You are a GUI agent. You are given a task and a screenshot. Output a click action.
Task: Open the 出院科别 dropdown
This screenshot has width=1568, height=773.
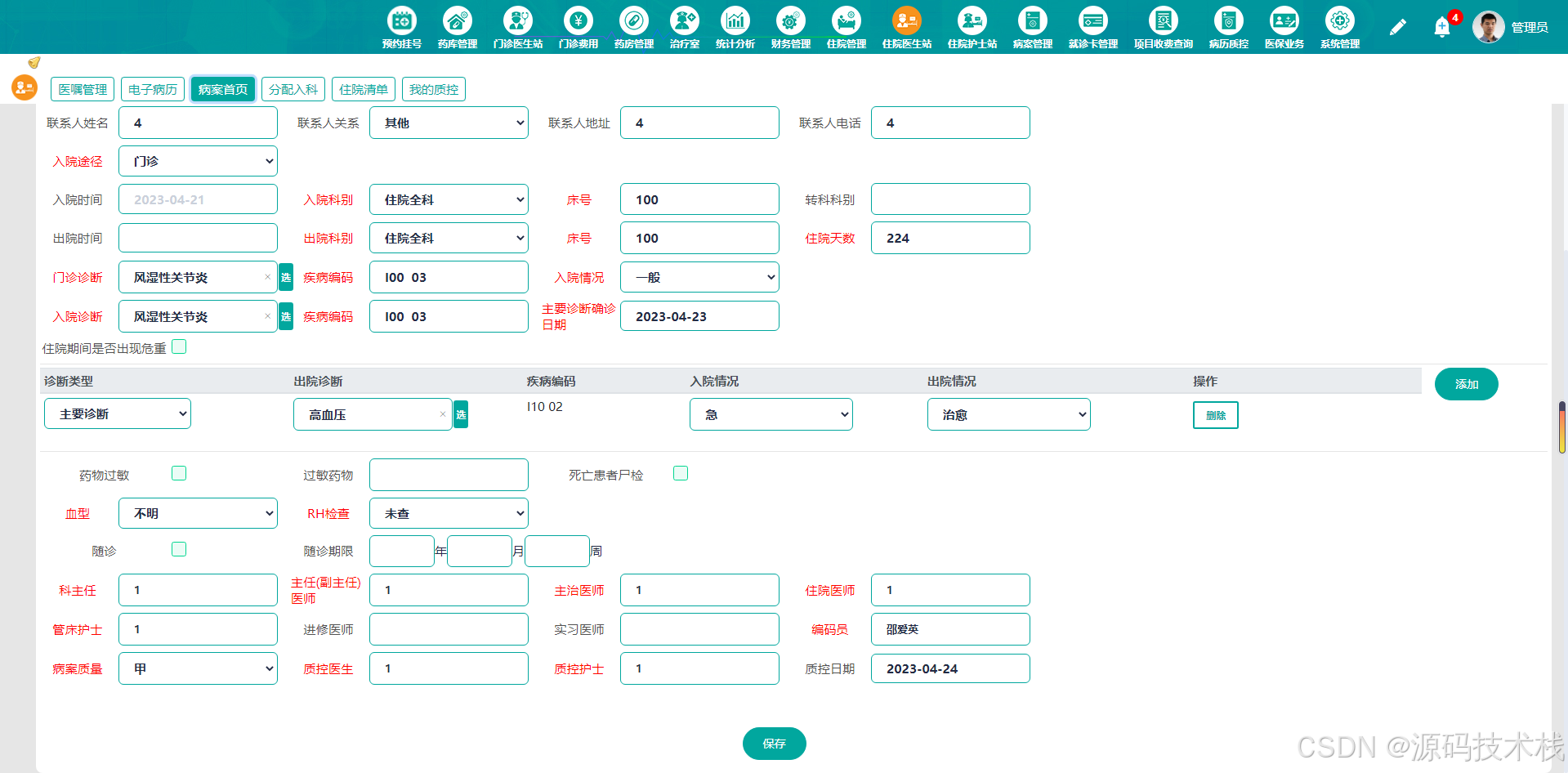point(449,238)
